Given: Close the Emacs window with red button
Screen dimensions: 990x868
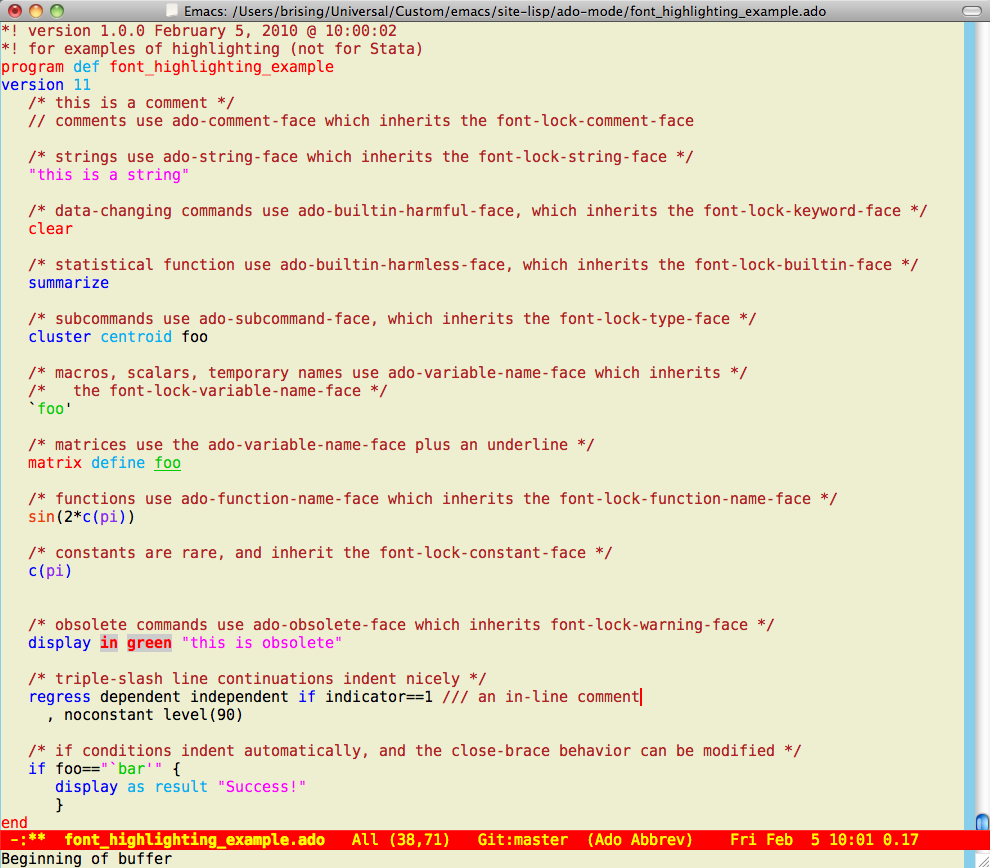Looking at the screenshot, I should click(x=15, y=11).
